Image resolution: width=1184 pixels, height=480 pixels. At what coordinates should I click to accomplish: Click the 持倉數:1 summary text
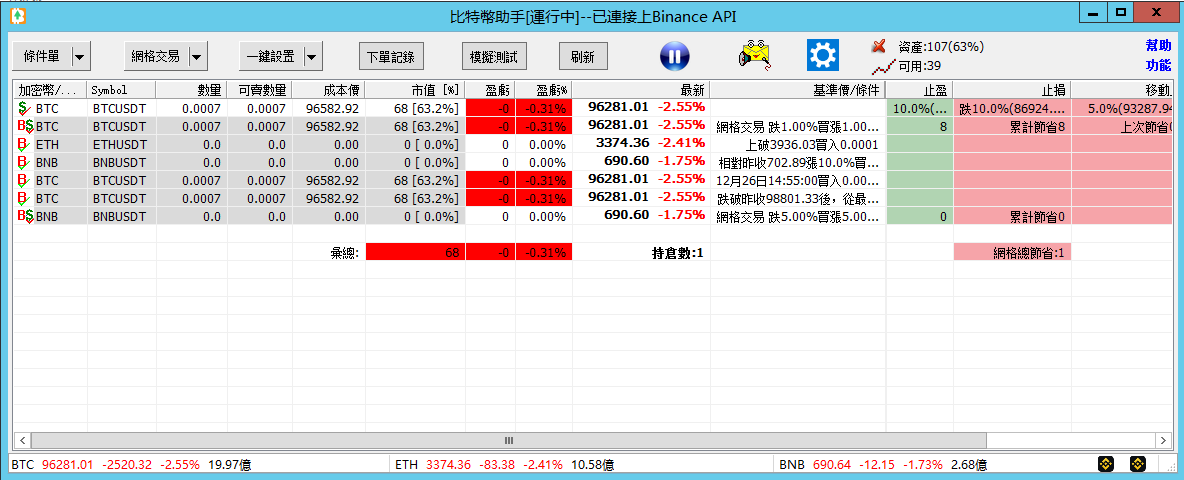(x=677, y=254)
